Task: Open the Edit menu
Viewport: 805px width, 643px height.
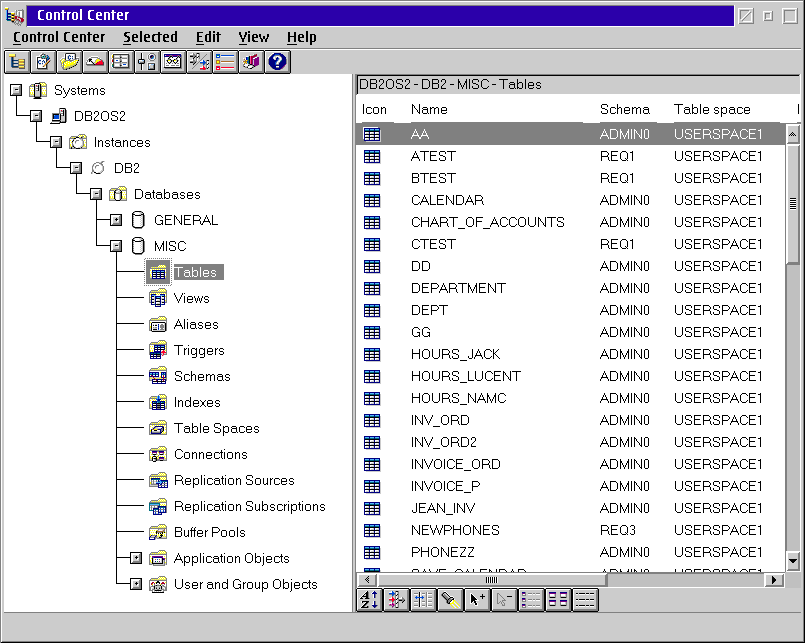Action: pos(208,37)
